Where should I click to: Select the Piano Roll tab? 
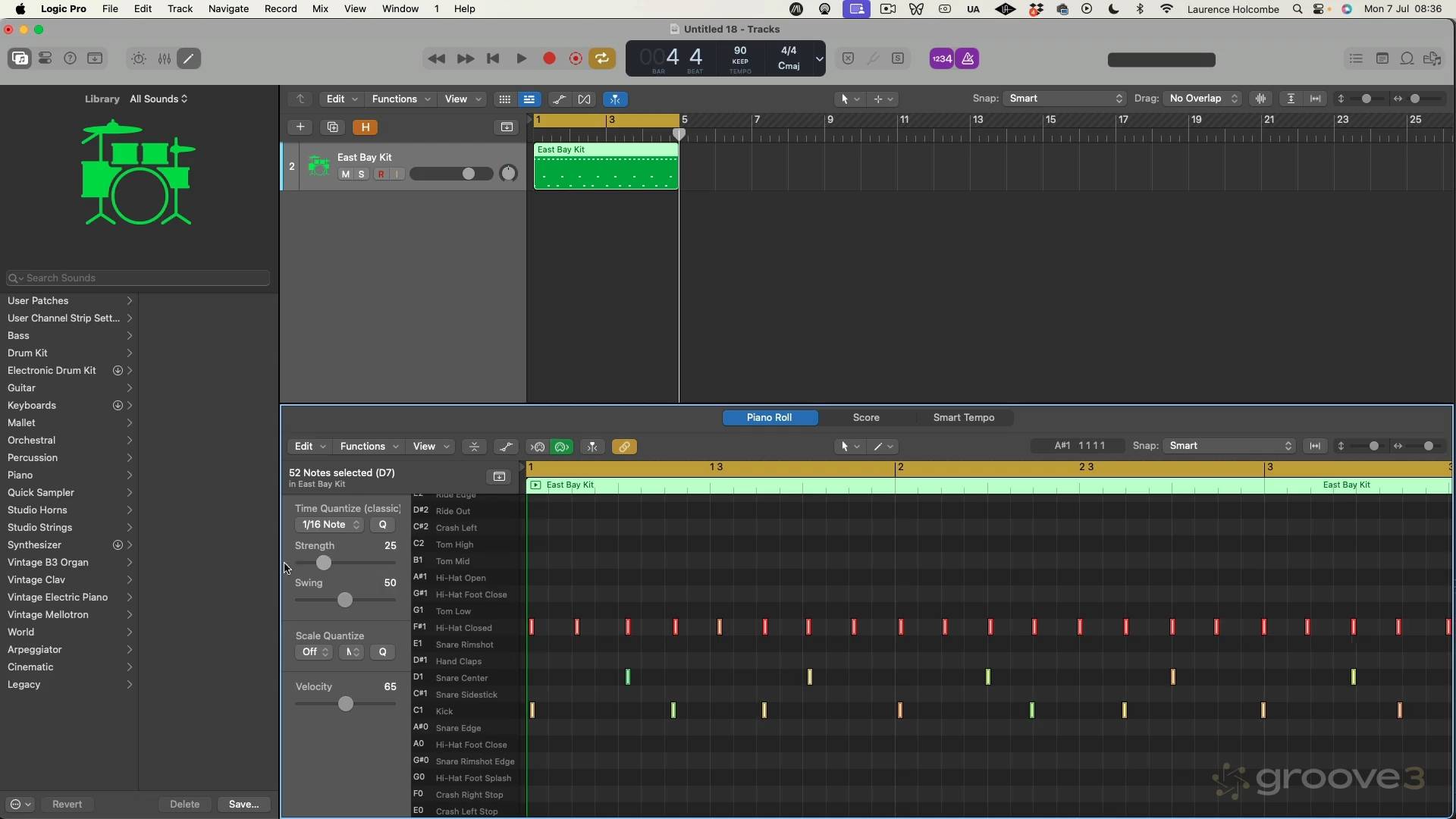tap(770, 418)
